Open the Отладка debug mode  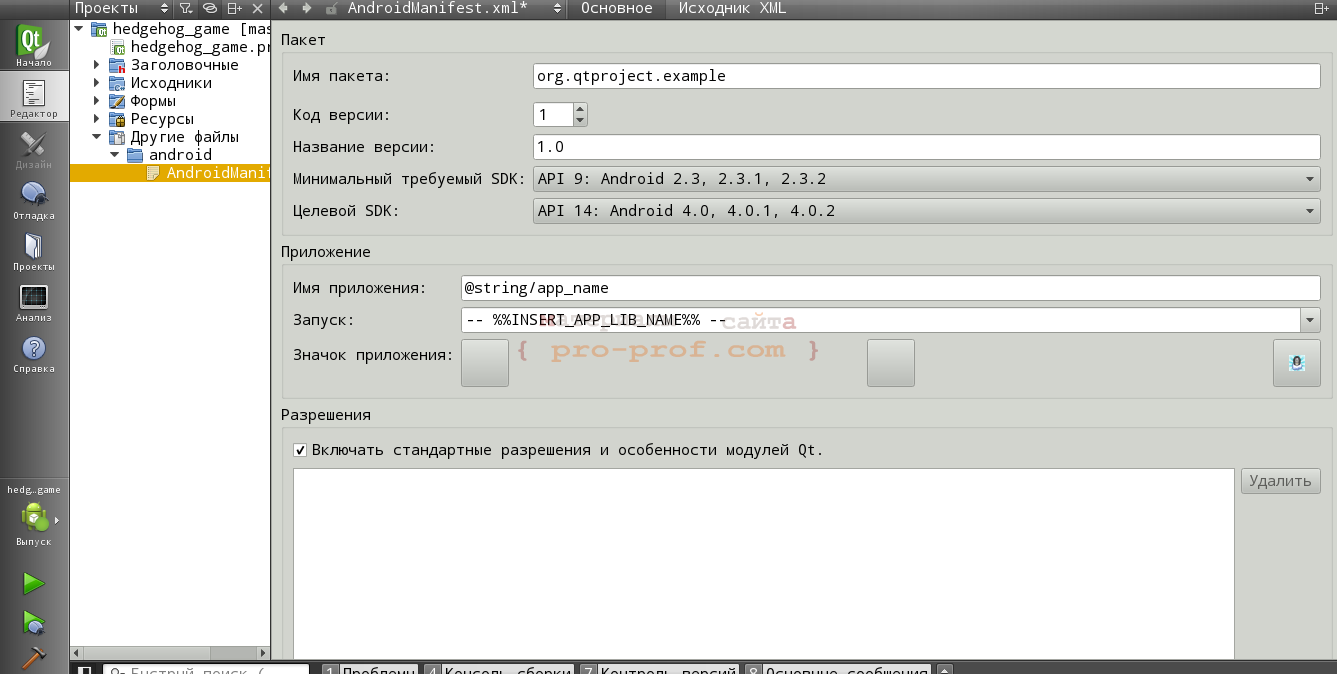(34, 200)
